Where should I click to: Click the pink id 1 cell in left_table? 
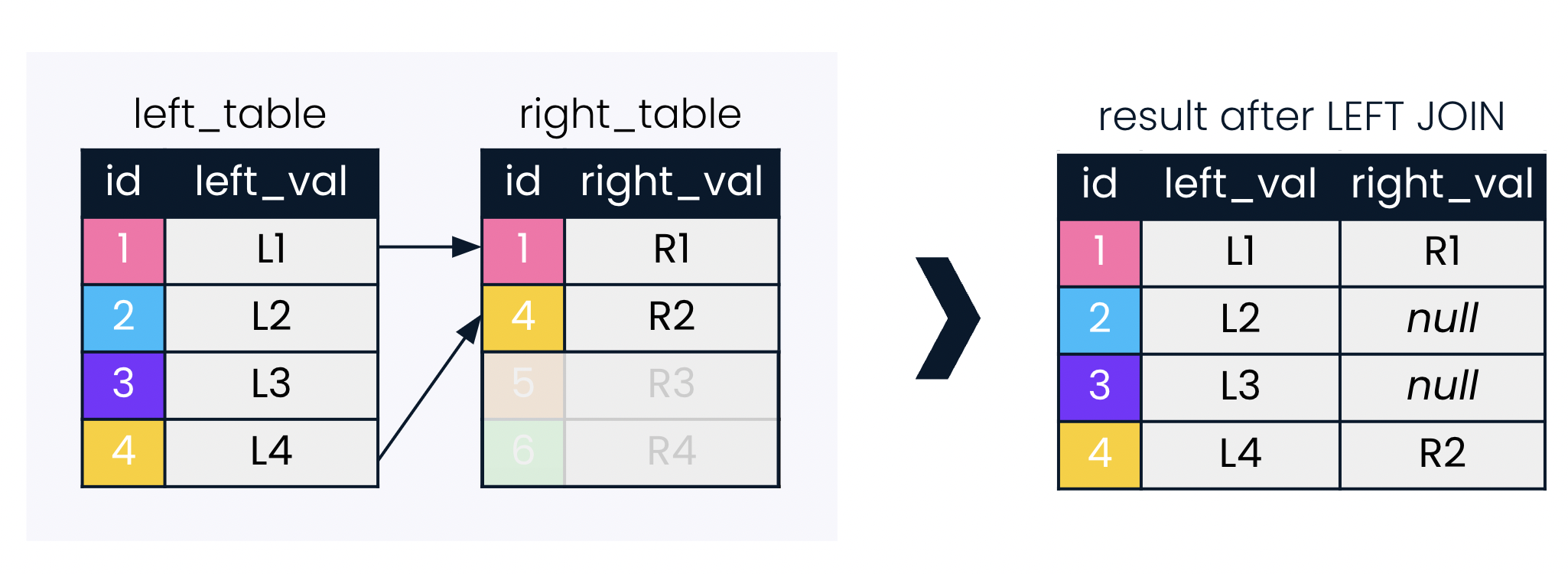tap(123, 249)
